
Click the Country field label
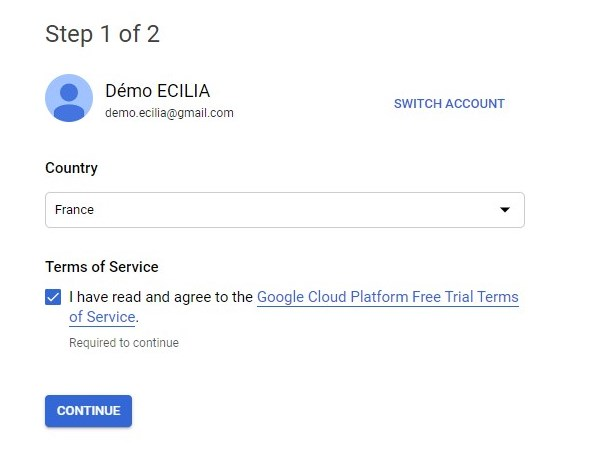click(x=71, y=168)
